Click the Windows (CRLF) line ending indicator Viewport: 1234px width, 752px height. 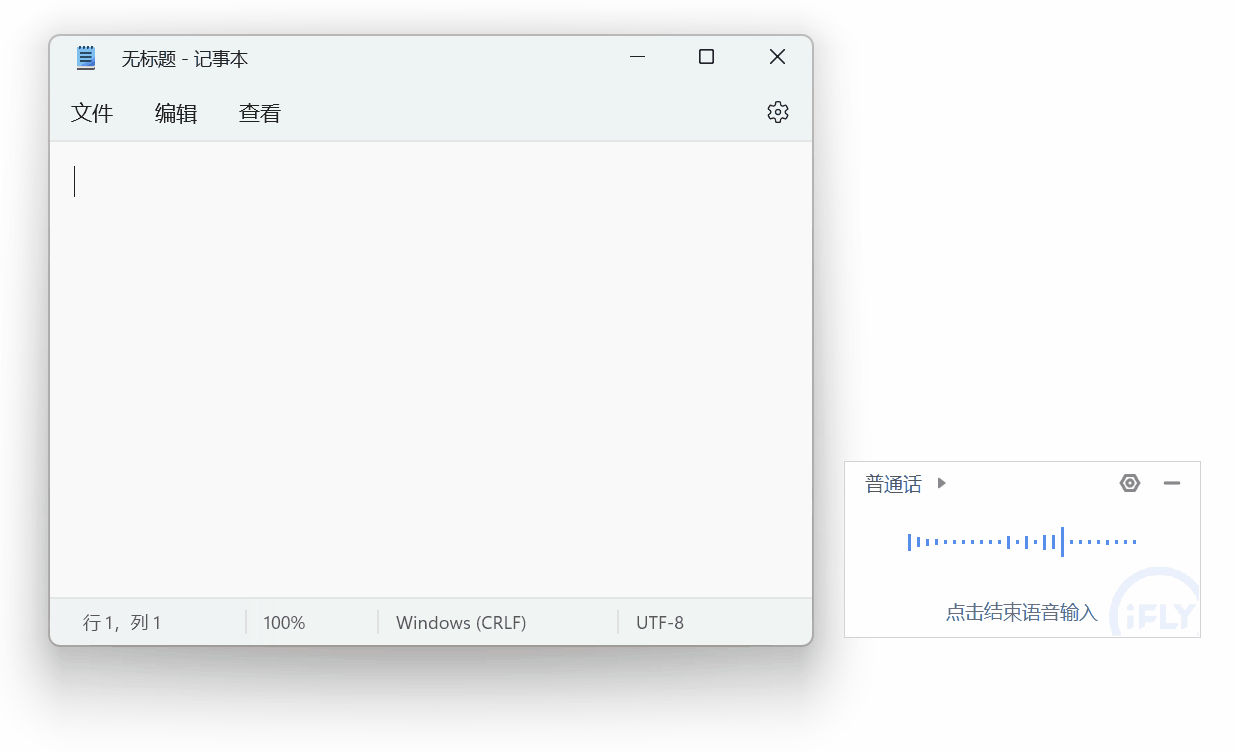(461, 622)
